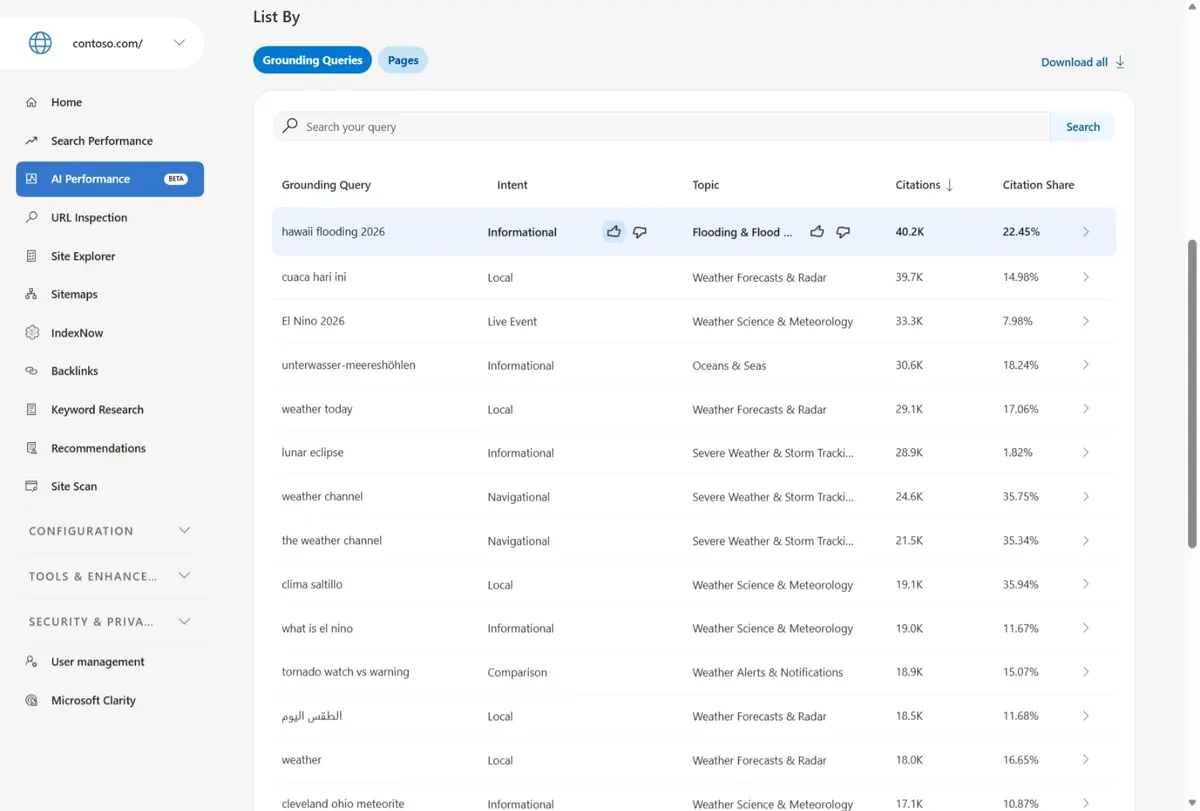1200x811 pixels.
Task: Click the User management icon
Action: click(31, 662)
